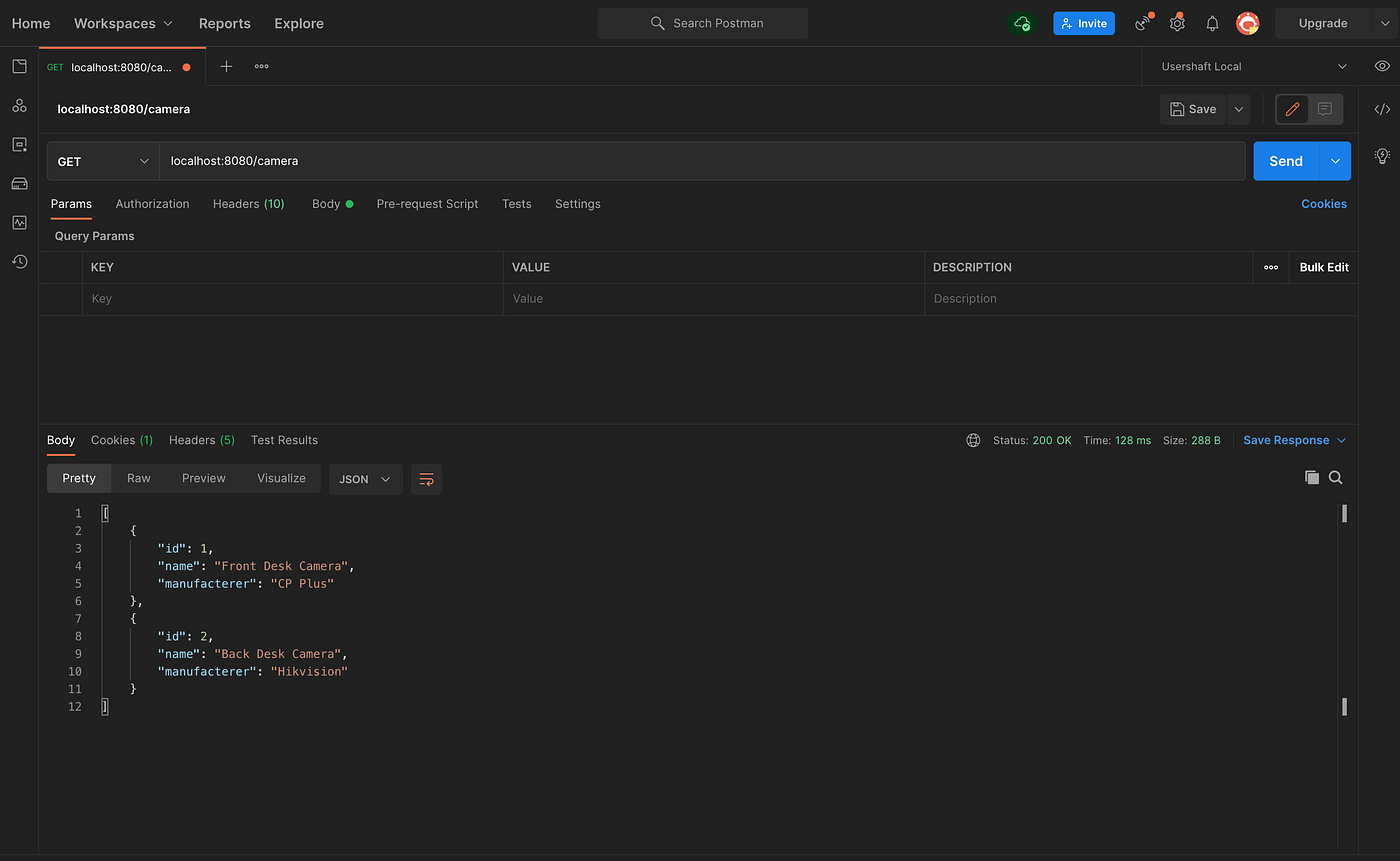Open the GET method dropdown
Image resolution: width=1400 pixels, height=861 pixels.
click(x=103, y=160)
